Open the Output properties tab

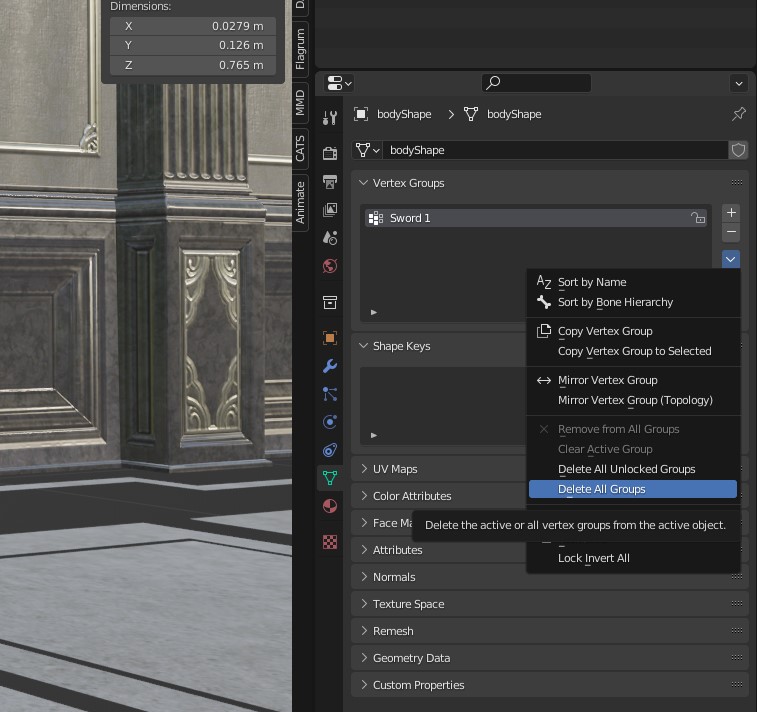click(x=330, y=181)
